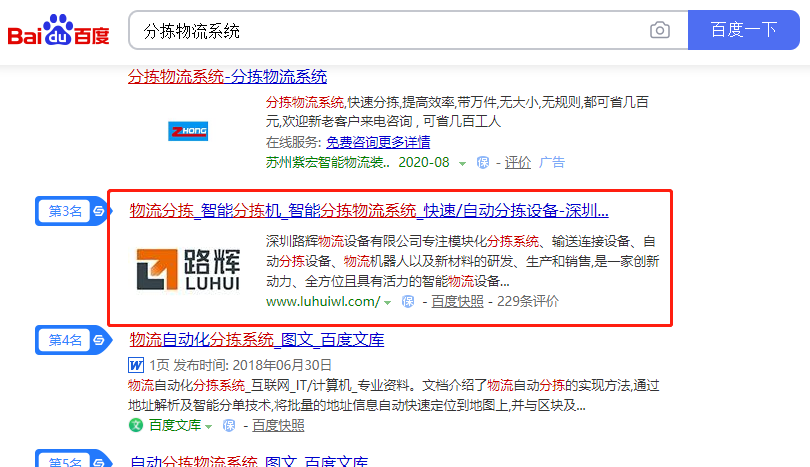Image resolution: width=810 pixels, height=467 pixels.
Task: Click 苏州紫宏智能物流装.. source text
Action: [328, 163]
